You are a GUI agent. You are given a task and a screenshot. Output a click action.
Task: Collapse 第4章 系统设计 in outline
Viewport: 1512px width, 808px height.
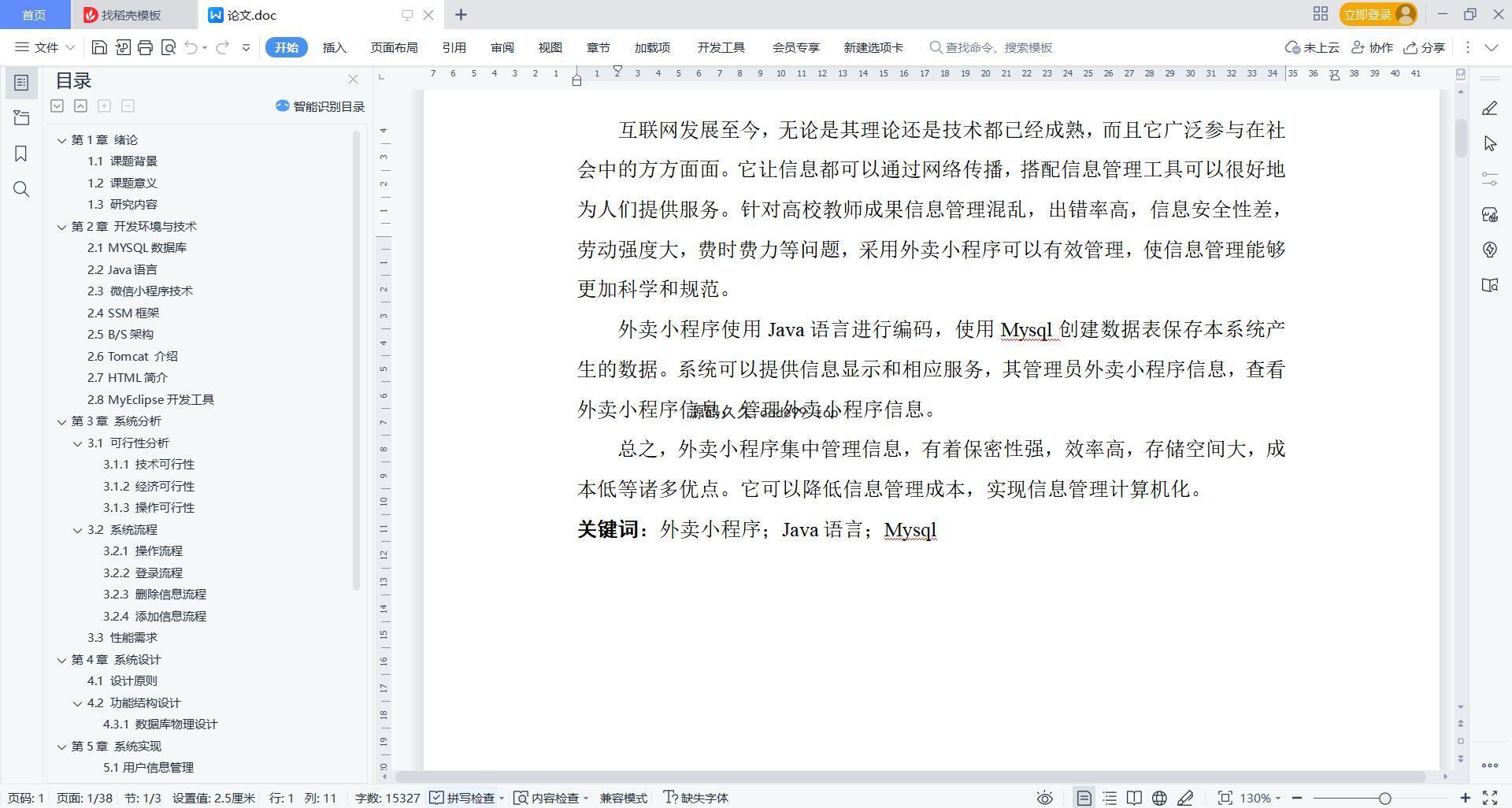click(61, 660)
